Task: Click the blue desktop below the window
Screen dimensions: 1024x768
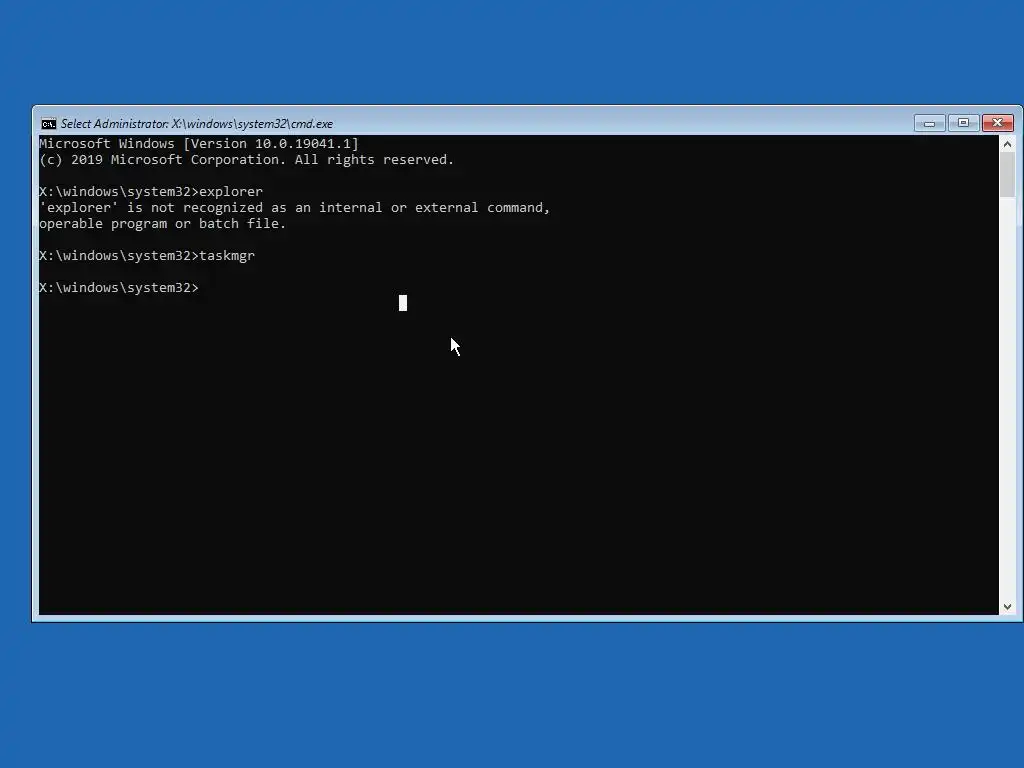Action: tap(512, 696)
